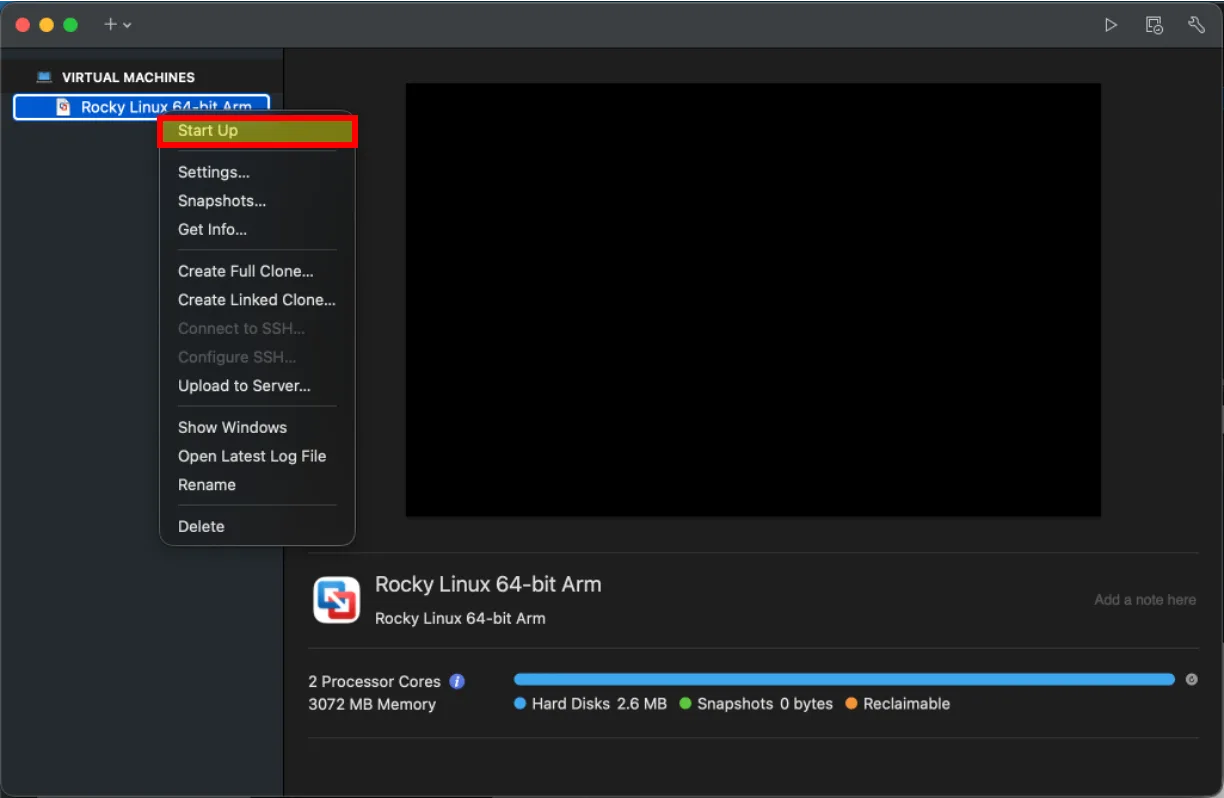Image resolution: width=1224 pixels, height=798 pixels.
Task: Select Rocky Linux 64-bit Arm in sidebar
Action: [x=141, y=107]
